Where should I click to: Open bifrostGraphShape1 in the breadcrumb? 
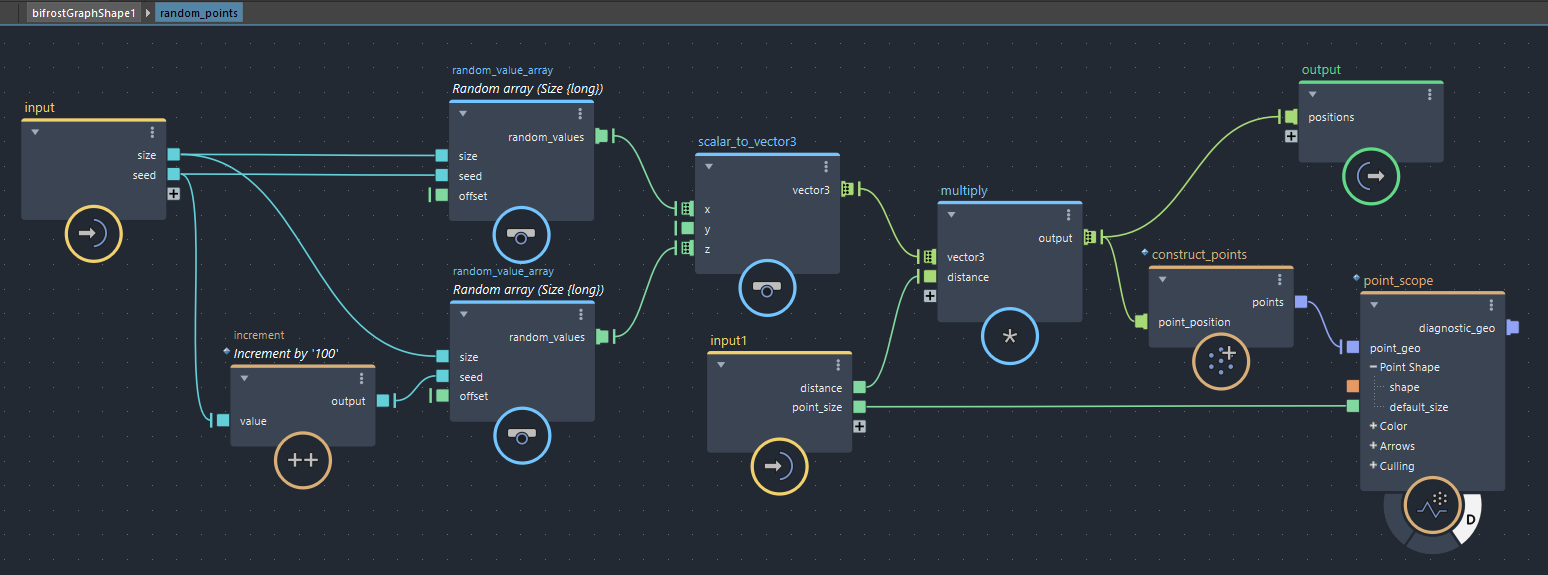pos(82,13)
